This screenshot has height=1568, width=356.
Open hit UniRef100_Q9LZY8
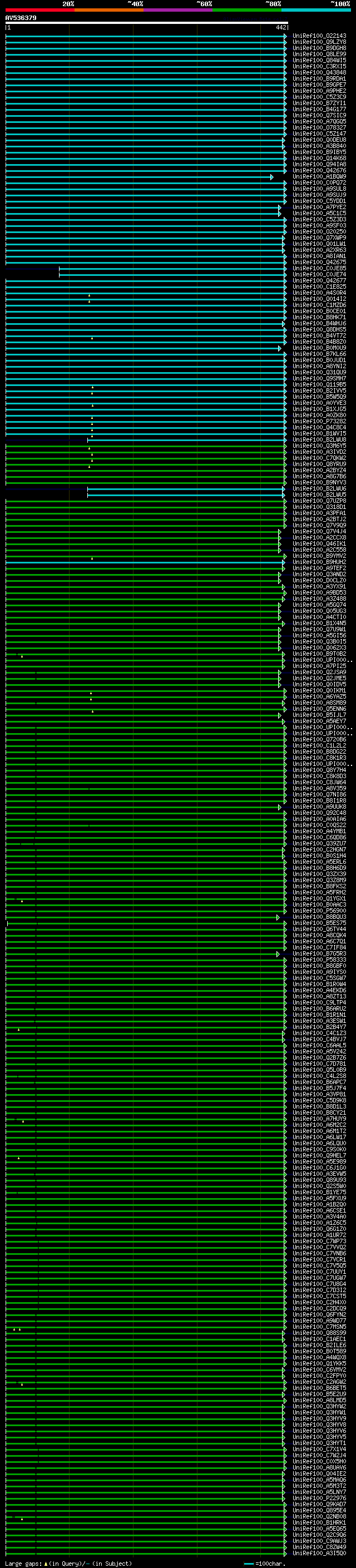(x=319, y=42)
